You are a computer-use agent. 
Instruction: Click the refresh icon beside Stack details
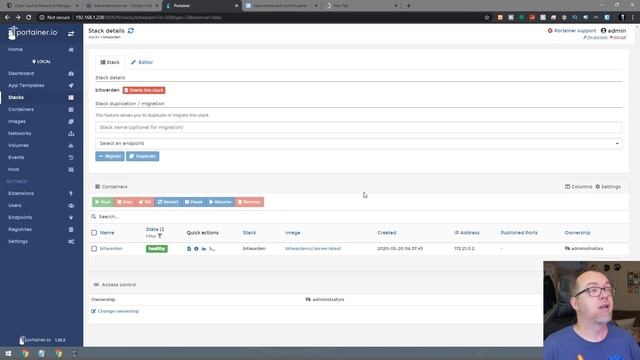click(x=131, y=31)
